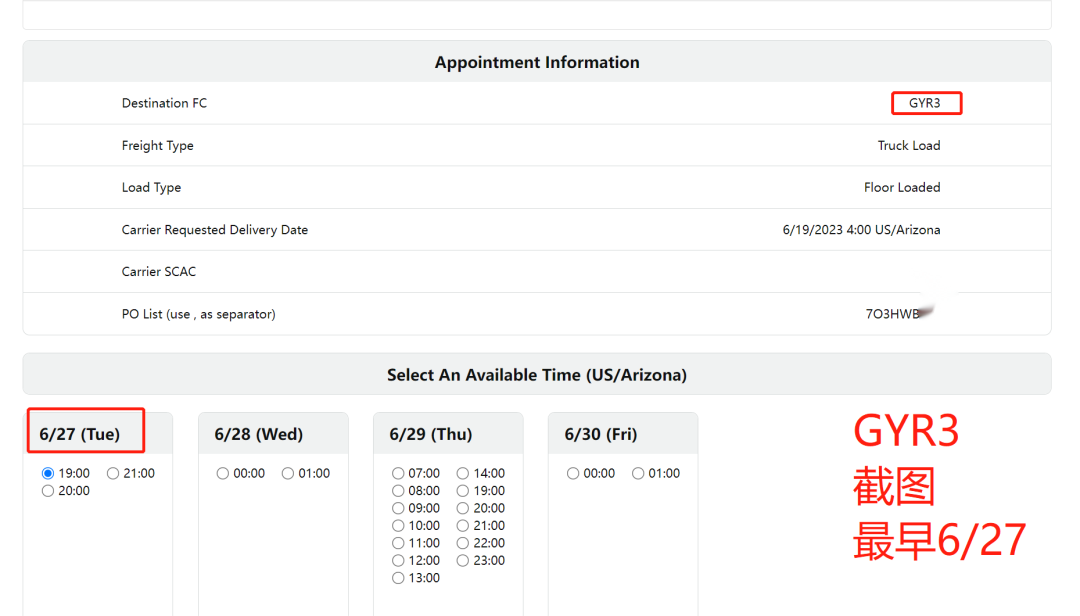This screenshot has width=1080, height=616.
Task: Pick 13:00 time on 6/29 (Thu)
Action: point(398,578)
